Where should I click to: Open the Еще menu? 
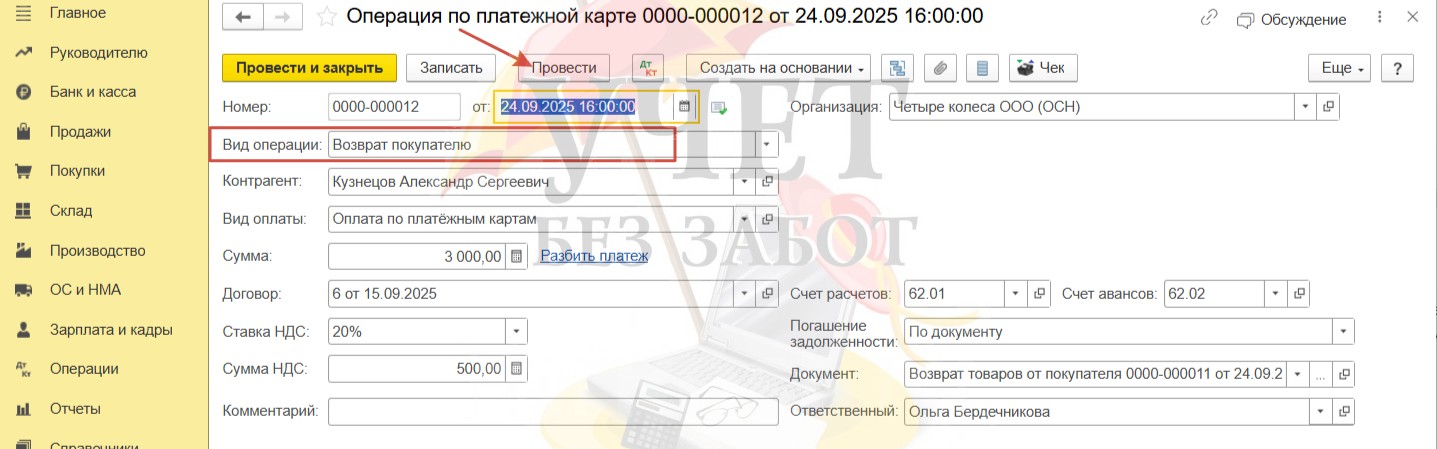[x=1339, y=68]
